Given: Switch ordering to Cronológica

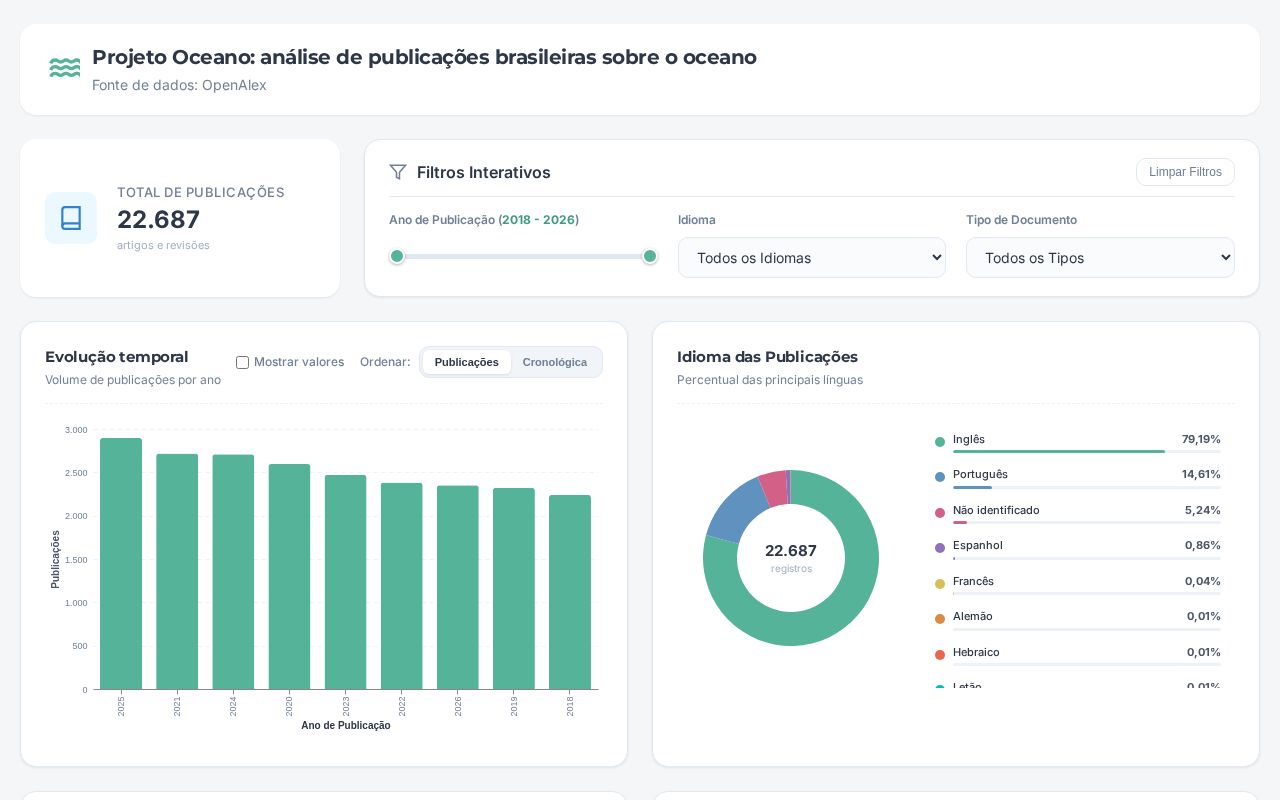Looking at the screenshot, I should [555, 362].
